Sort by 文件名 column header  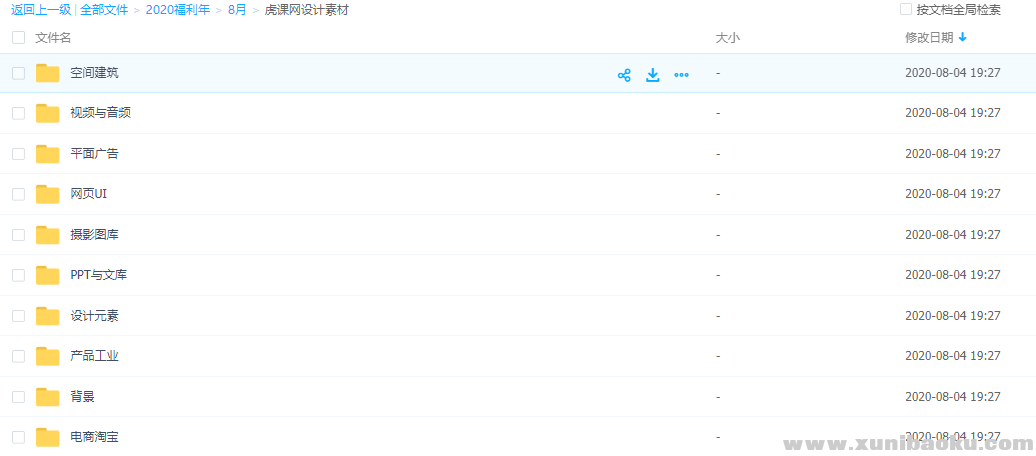tap(53, 38)
